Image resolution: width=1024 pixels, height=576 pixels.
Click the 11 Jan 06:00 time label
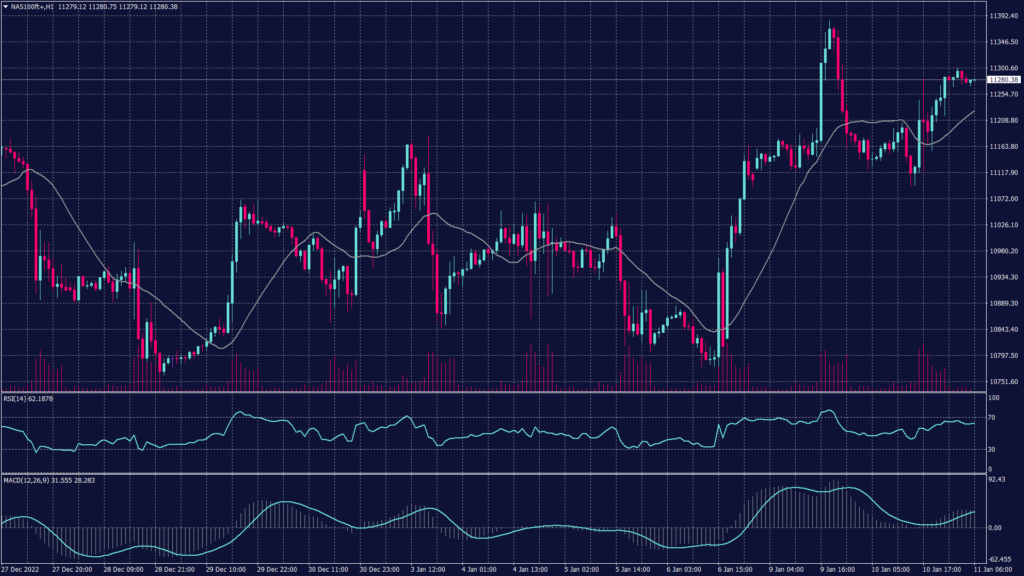click(x=998, y=568)
